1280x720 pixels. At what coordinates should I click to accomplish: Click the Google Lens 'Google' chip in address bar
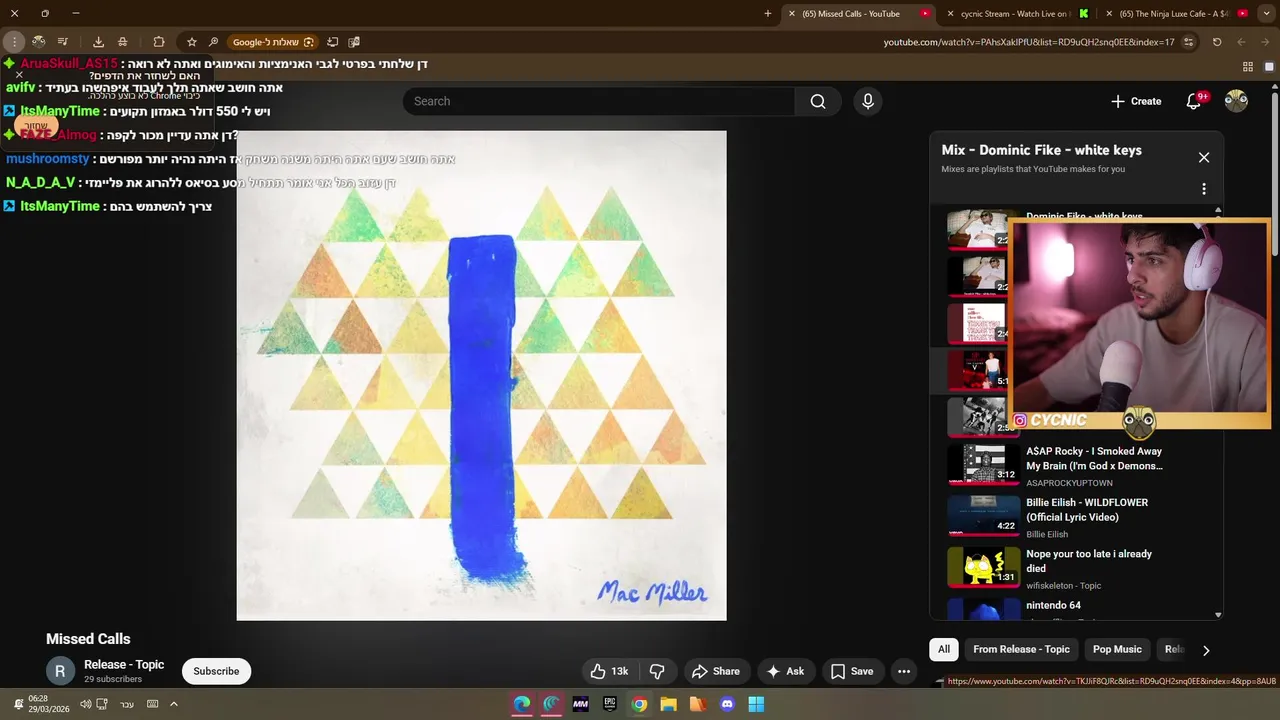click(x=273, y=42)
